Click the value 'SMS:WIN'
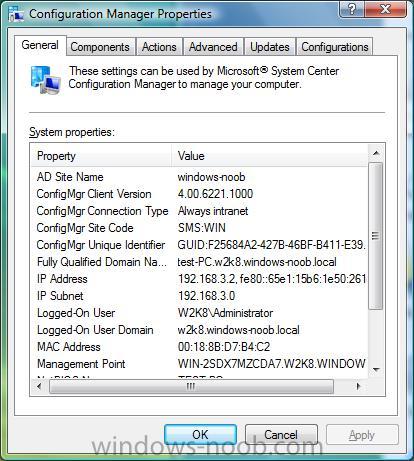The height and width of the screenshot is (461, 414). [x=202, y=228]
